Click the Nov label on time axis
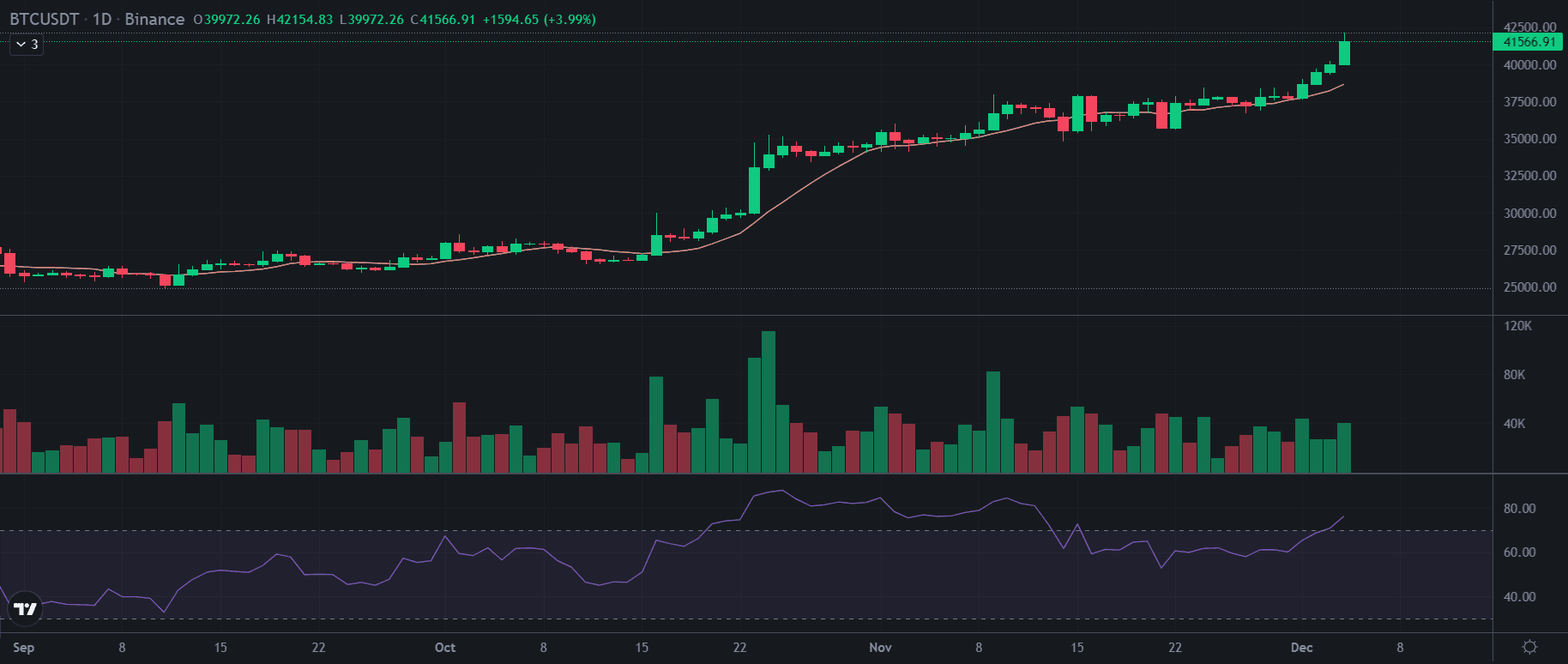The image size is (1568, 664). tap(880, 648)
